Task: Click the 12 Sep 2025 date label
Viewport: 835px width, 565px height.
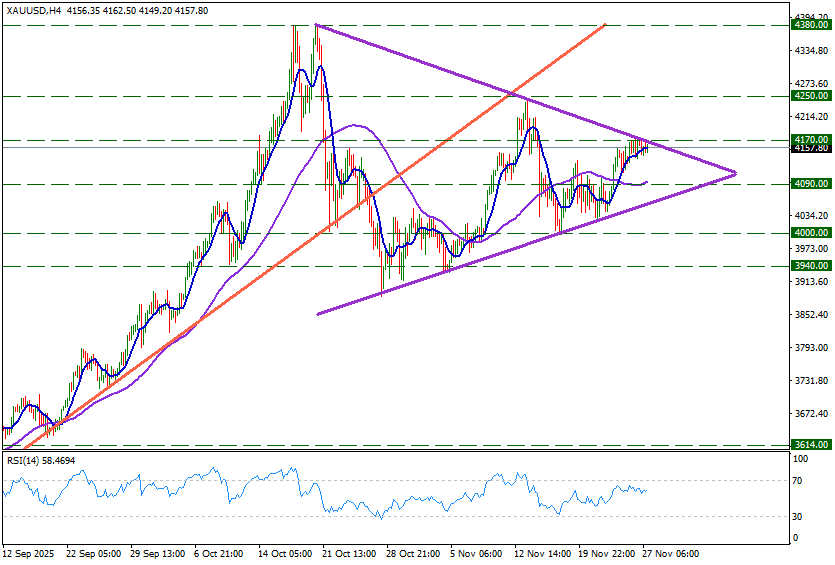Action: pos(30,553)
